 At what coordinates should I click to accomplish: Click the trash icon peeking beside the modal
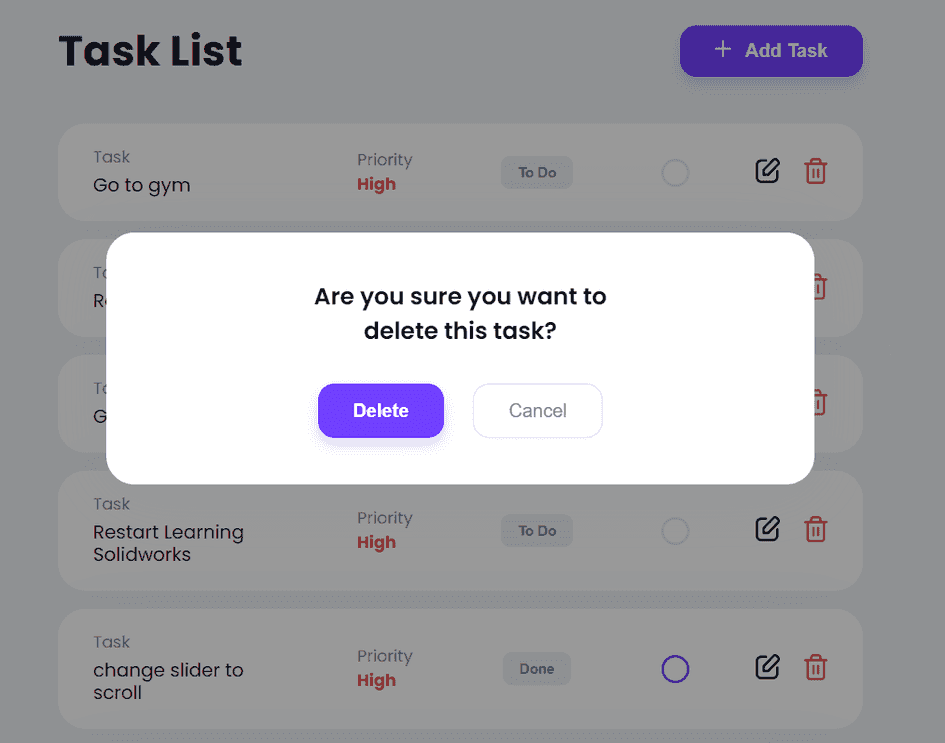pyautogui.click(x=819, y=287)
